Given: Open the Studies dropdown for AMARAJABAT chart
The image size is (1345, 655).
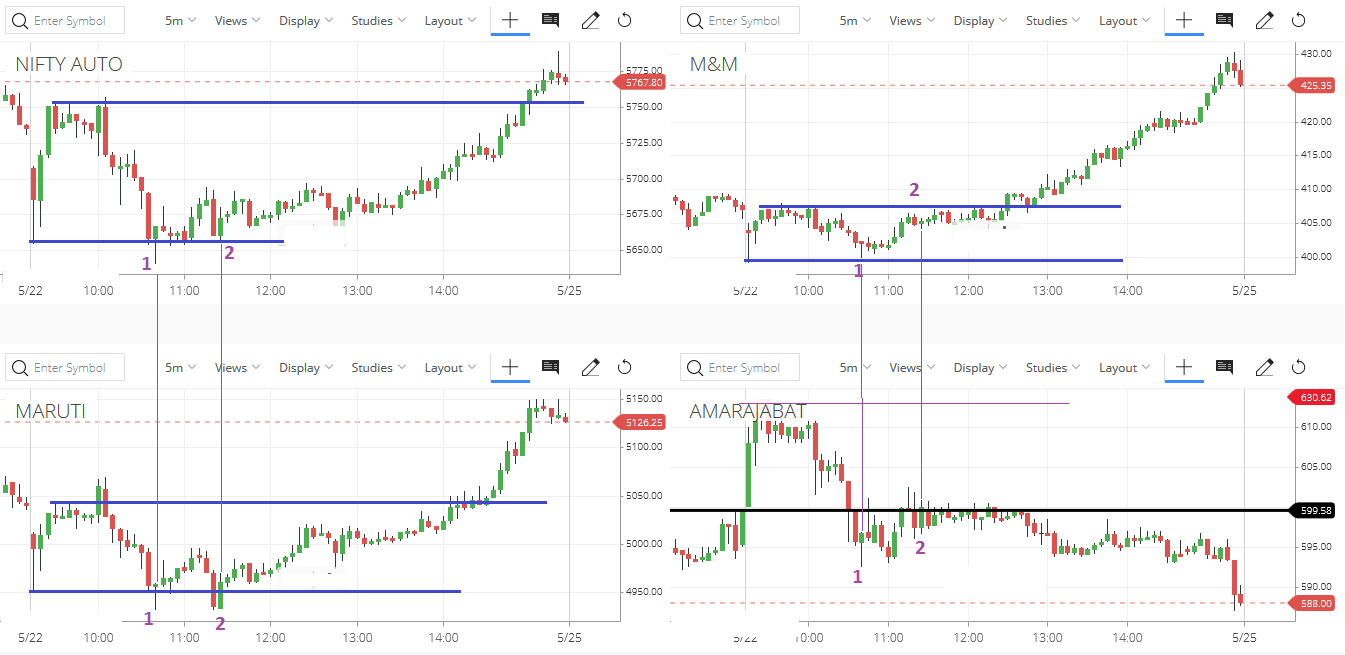Looking at the screenshot, I should pyautogui.click(x=1053, y=367).
